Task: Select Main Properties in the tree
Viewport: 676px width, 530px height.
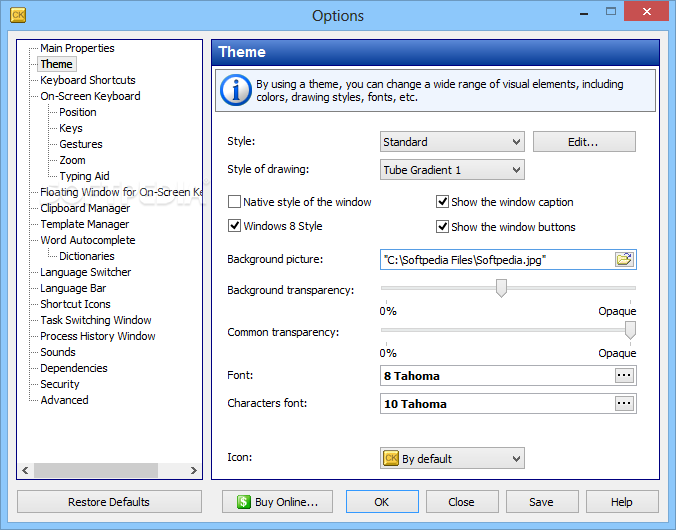Action: point(77,48)
